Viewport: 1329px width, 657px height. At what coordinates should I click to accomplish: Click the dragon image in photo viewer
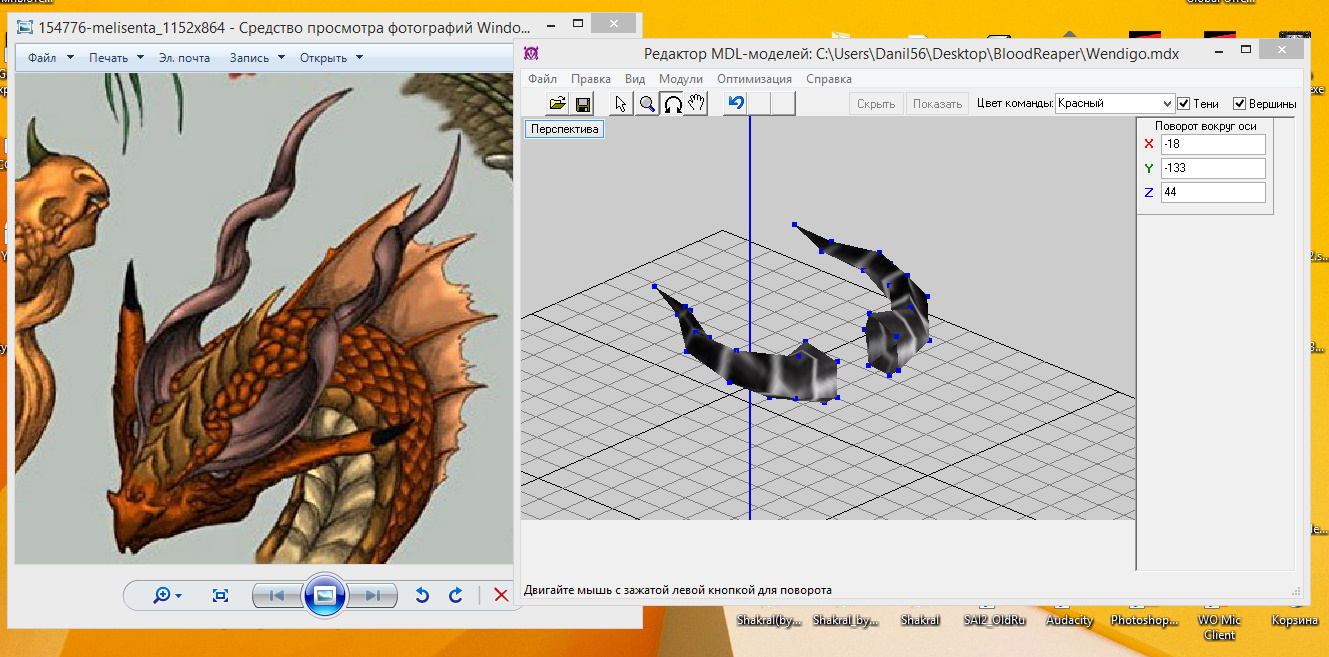(x=262, y=318)
